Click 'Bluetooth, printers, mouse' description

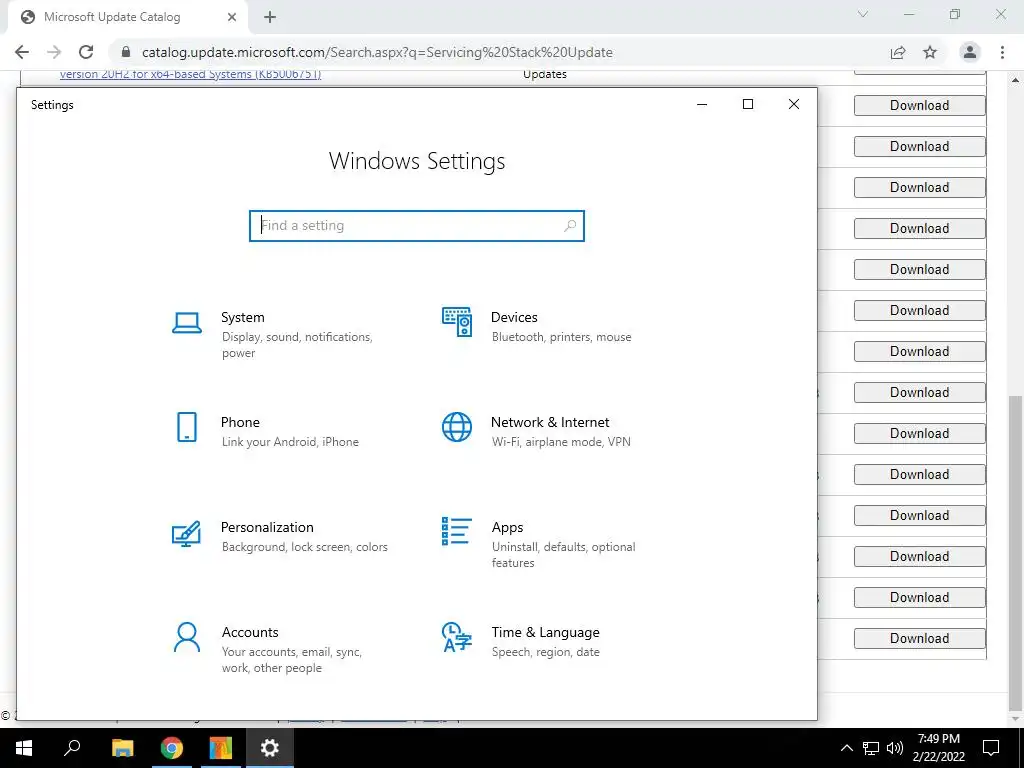tap(562, 337)
